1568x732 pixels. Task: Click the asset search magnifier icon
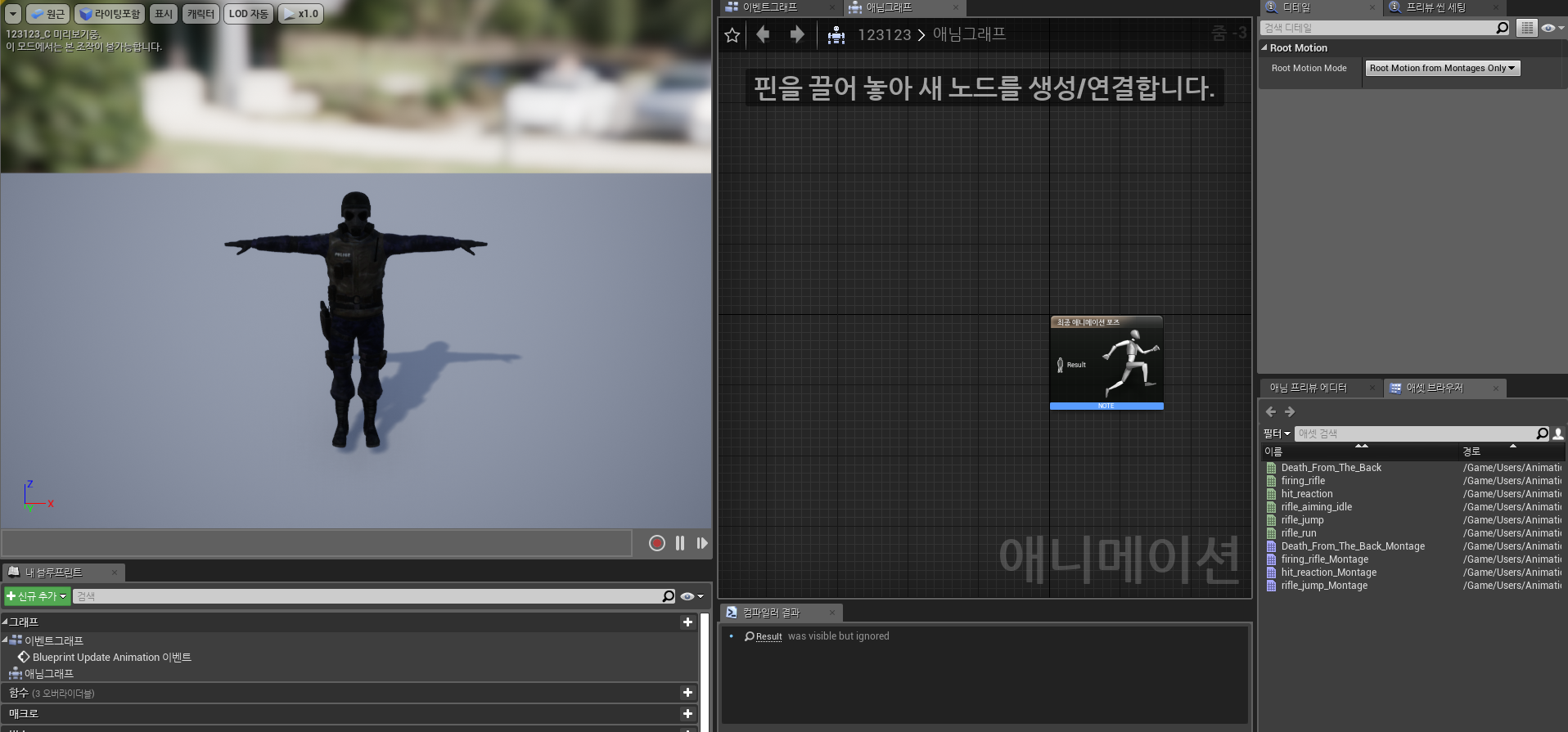pyautogui.click(x=1542, y=433)
